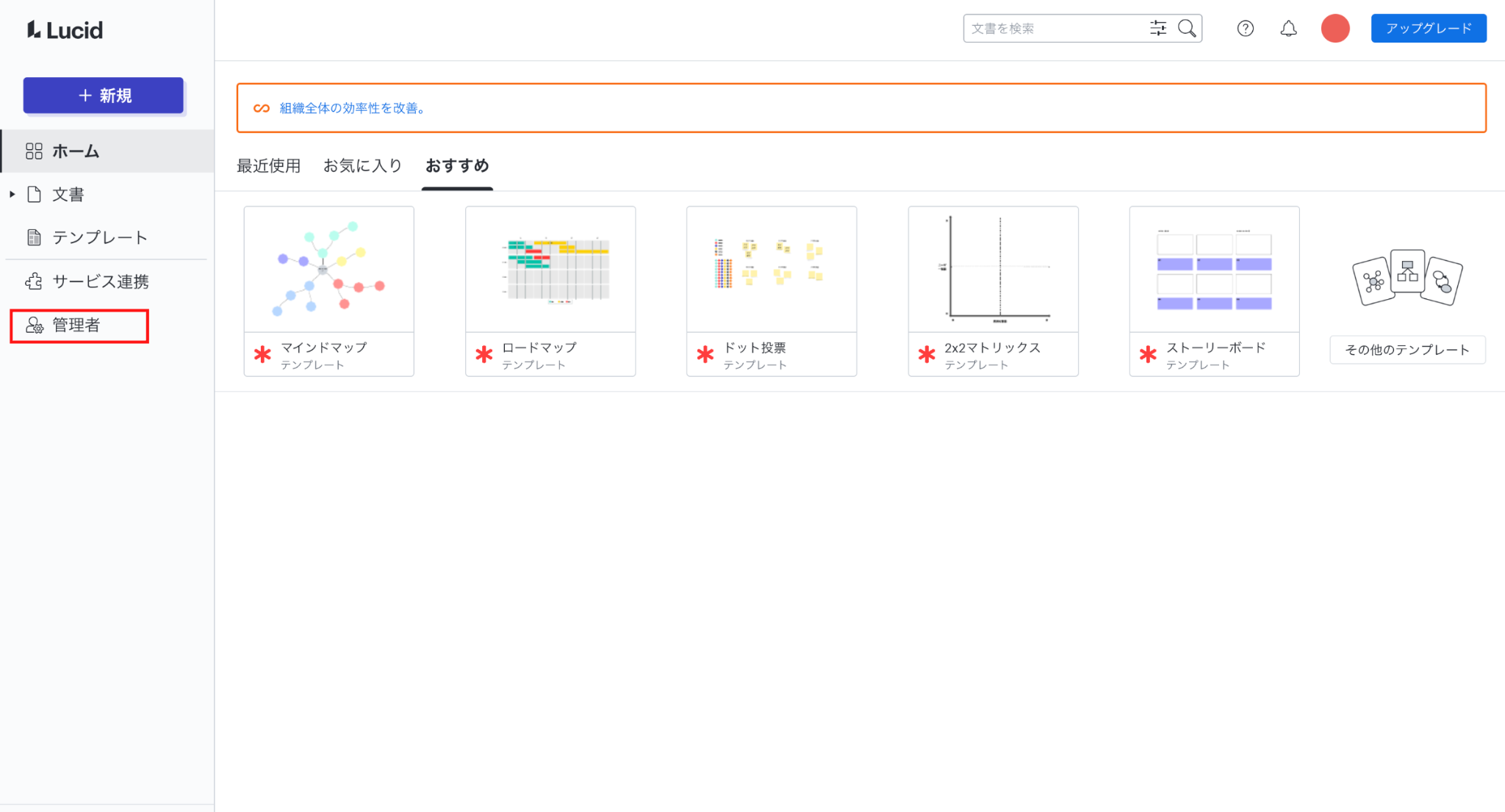1505x812 pixels.
Task: Open the ストーリーボード template thumbnail
Action: click(1215, 270)
